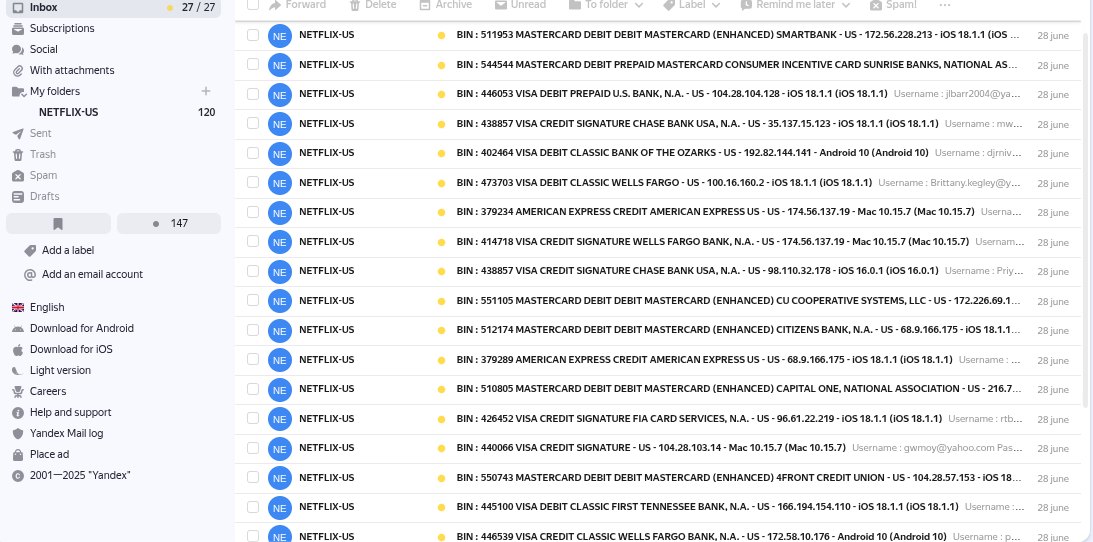Open the NETFLIX-US subfolder
1093x542 pixels.
click(68, 112)
